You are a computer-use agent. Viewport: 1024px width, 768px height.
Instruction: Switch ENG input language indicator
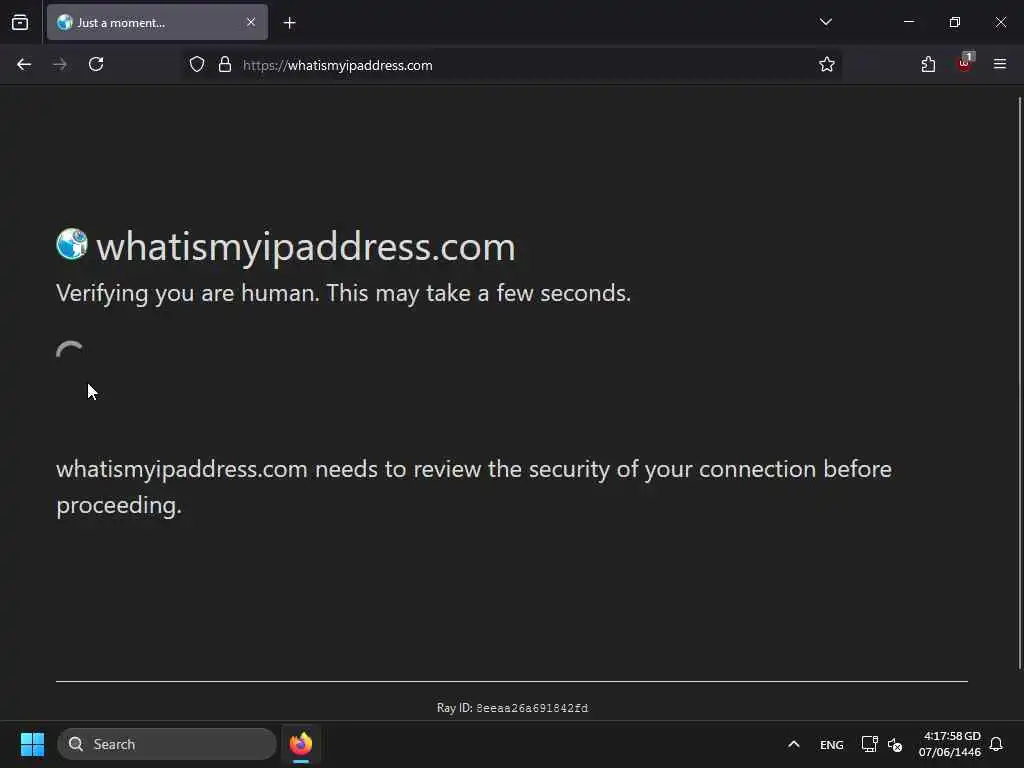(x=831, y=745)
